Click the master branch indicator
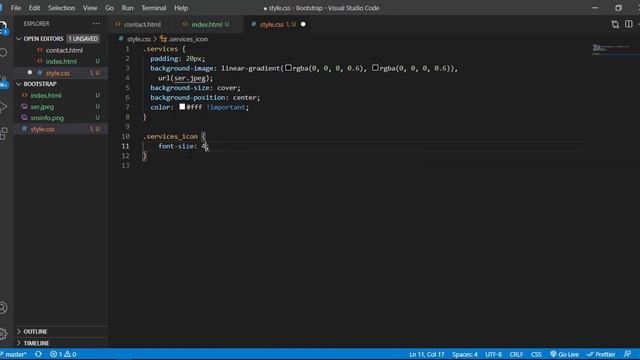This screenshot has width=640, height=360. 13,354
